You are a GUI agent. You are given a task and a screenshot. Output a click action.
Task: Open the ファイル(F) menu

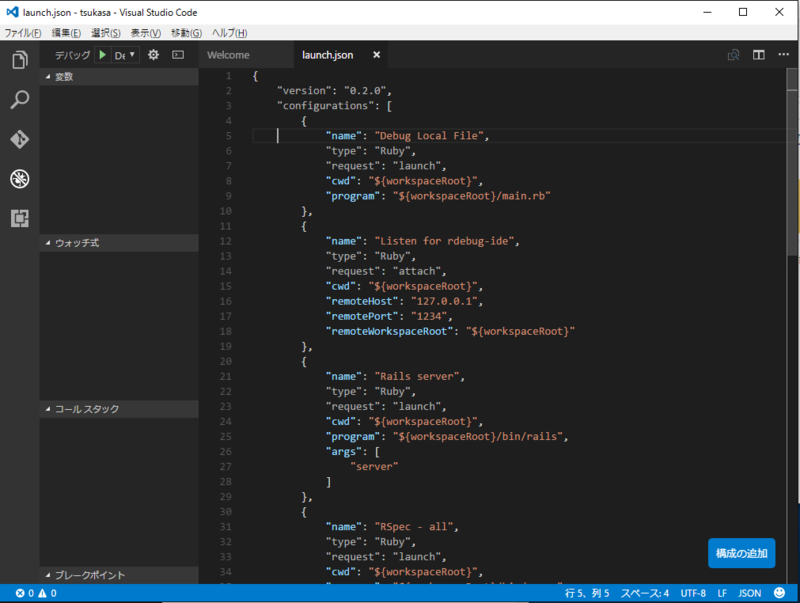[23, 33]
